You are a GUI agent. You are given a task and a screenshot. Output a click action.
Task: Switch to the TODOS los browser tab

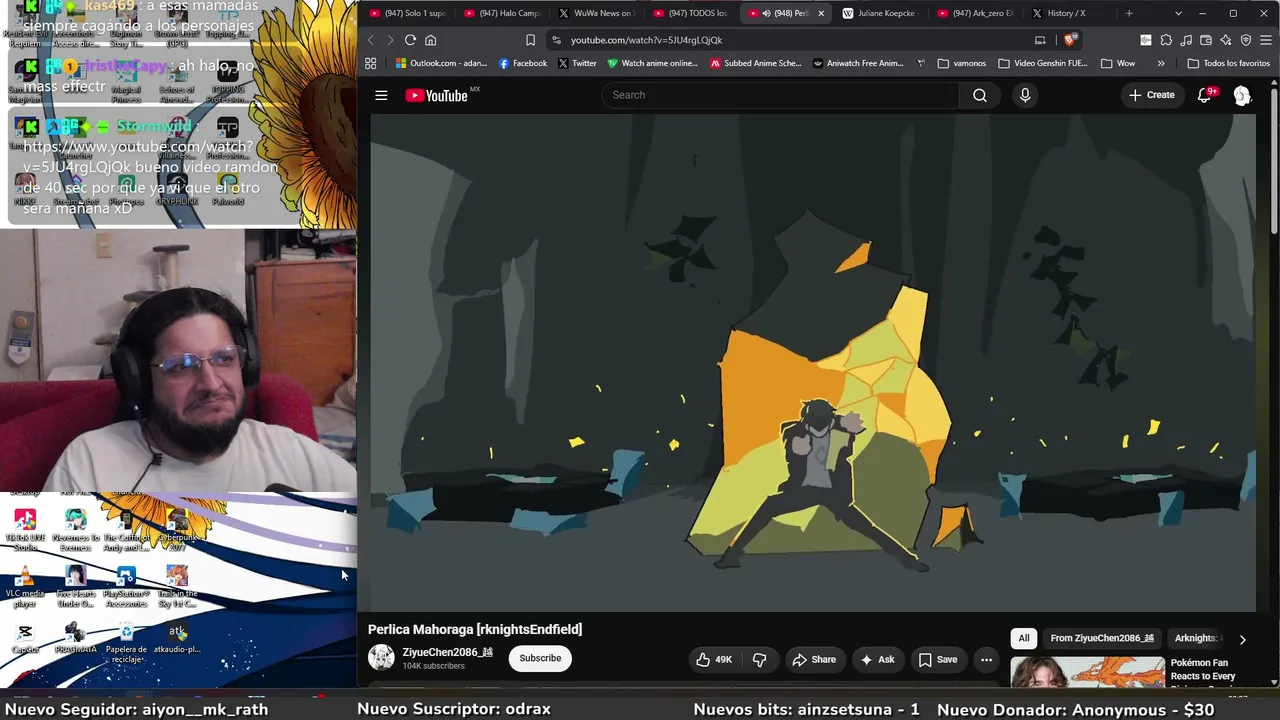(690, 13)
